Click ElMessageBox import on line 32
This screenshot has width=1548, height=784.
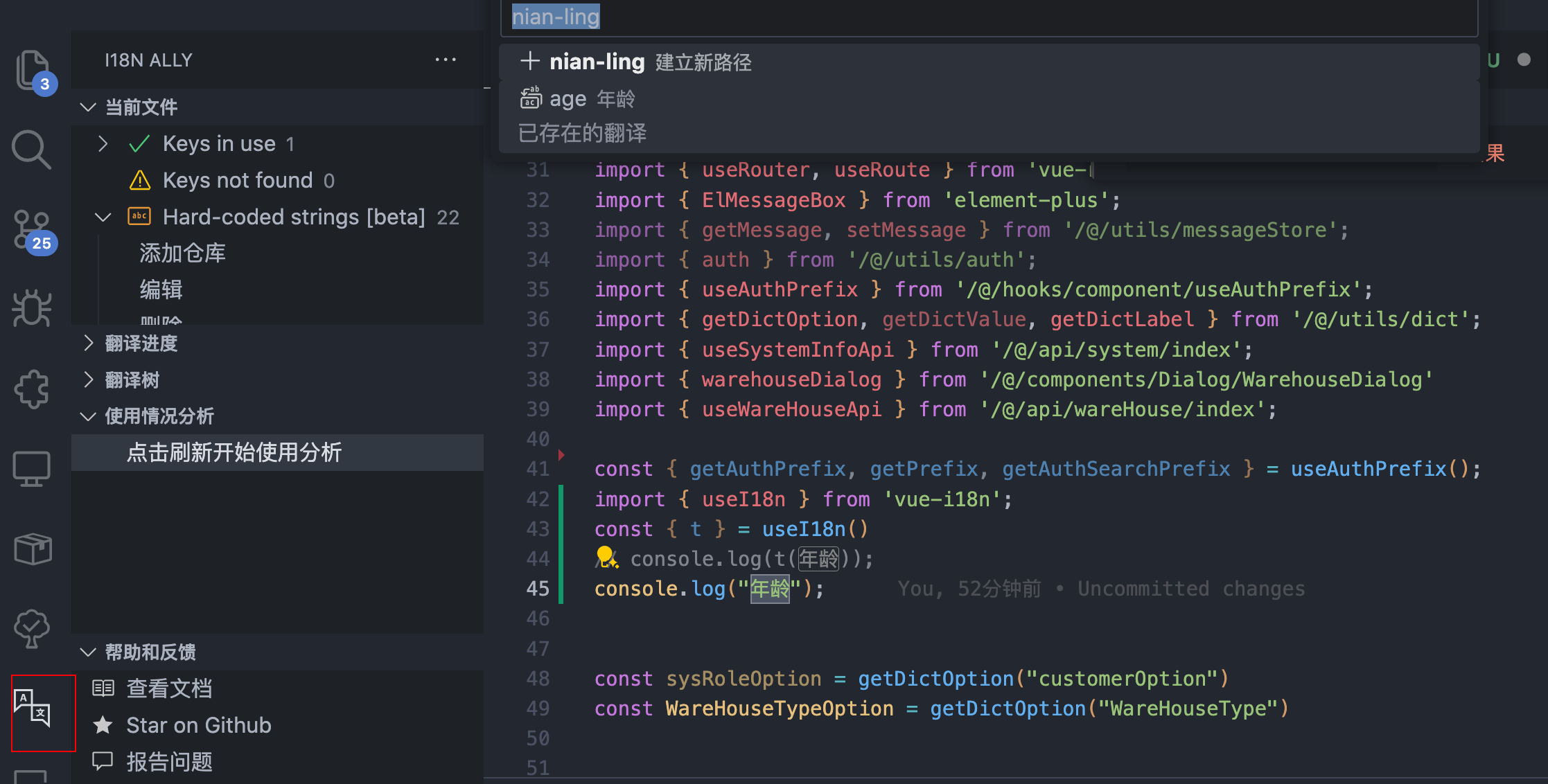773,199
